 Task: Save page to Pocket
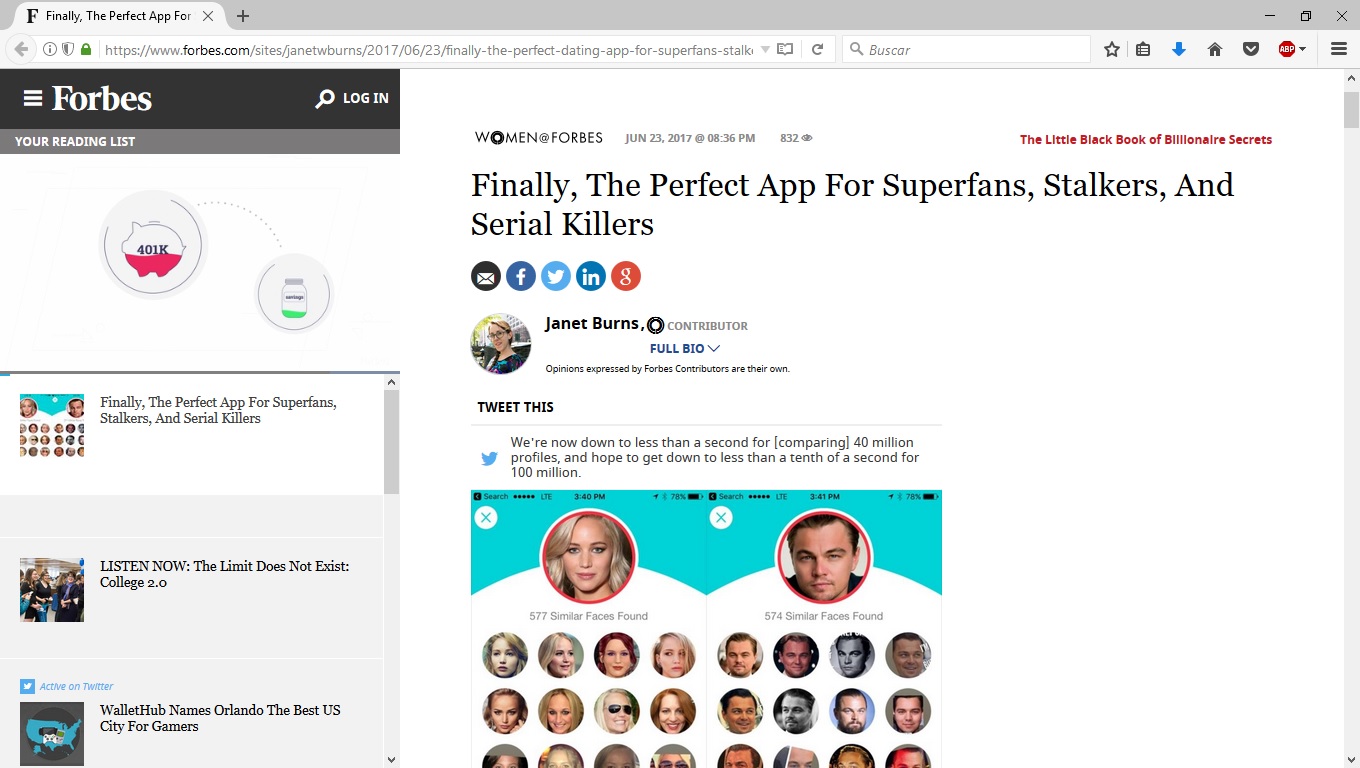tap(1251, 49)
